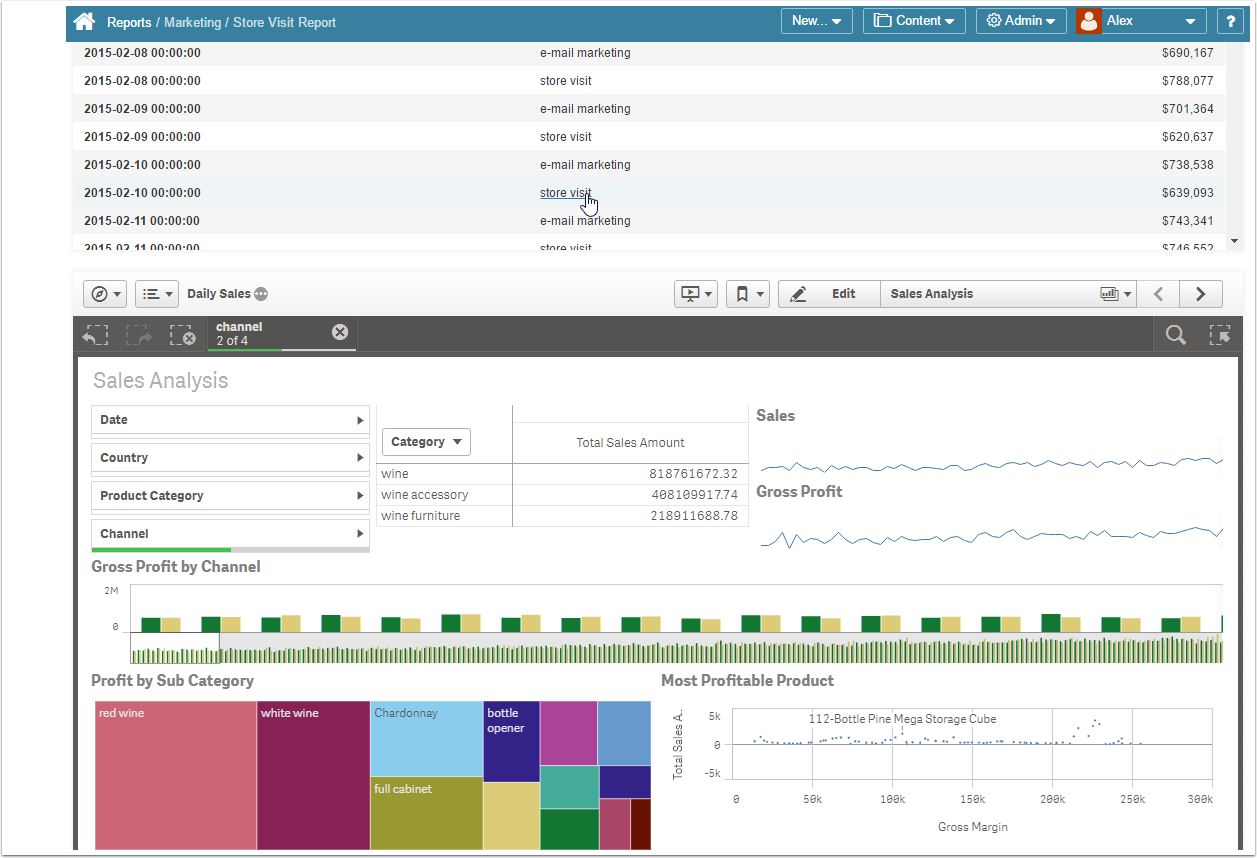
Task: Remove the channel selection
Action: (x=340, y=332)
